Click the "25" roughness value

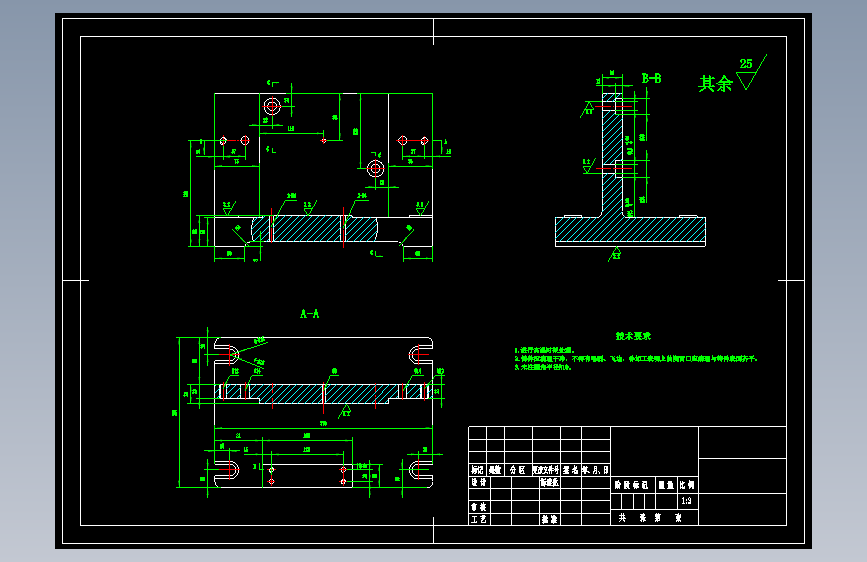point(746,64)
